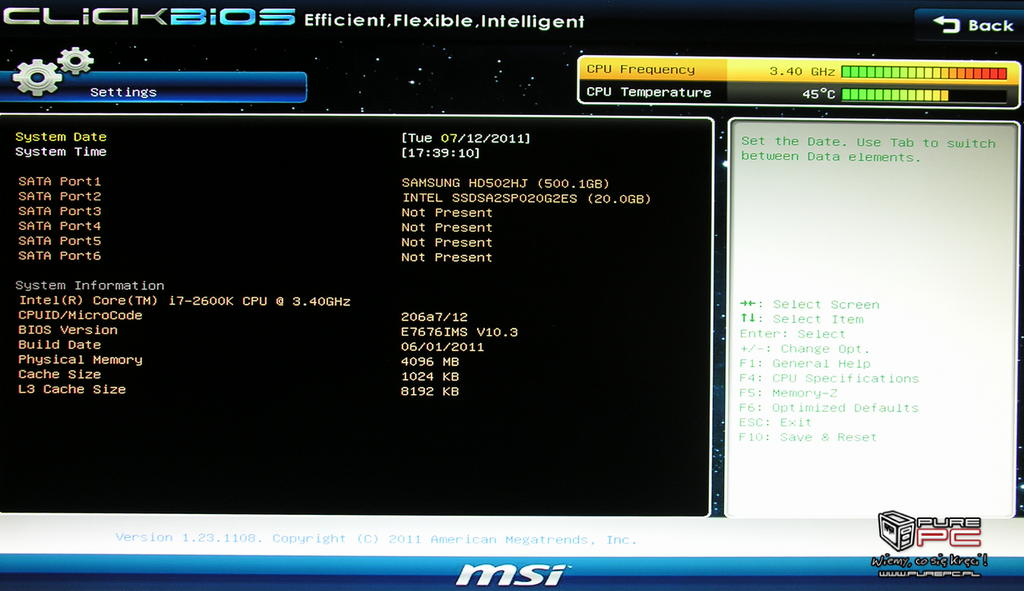Go back with the Back button
1024x591 pixels.
point(972,25)
